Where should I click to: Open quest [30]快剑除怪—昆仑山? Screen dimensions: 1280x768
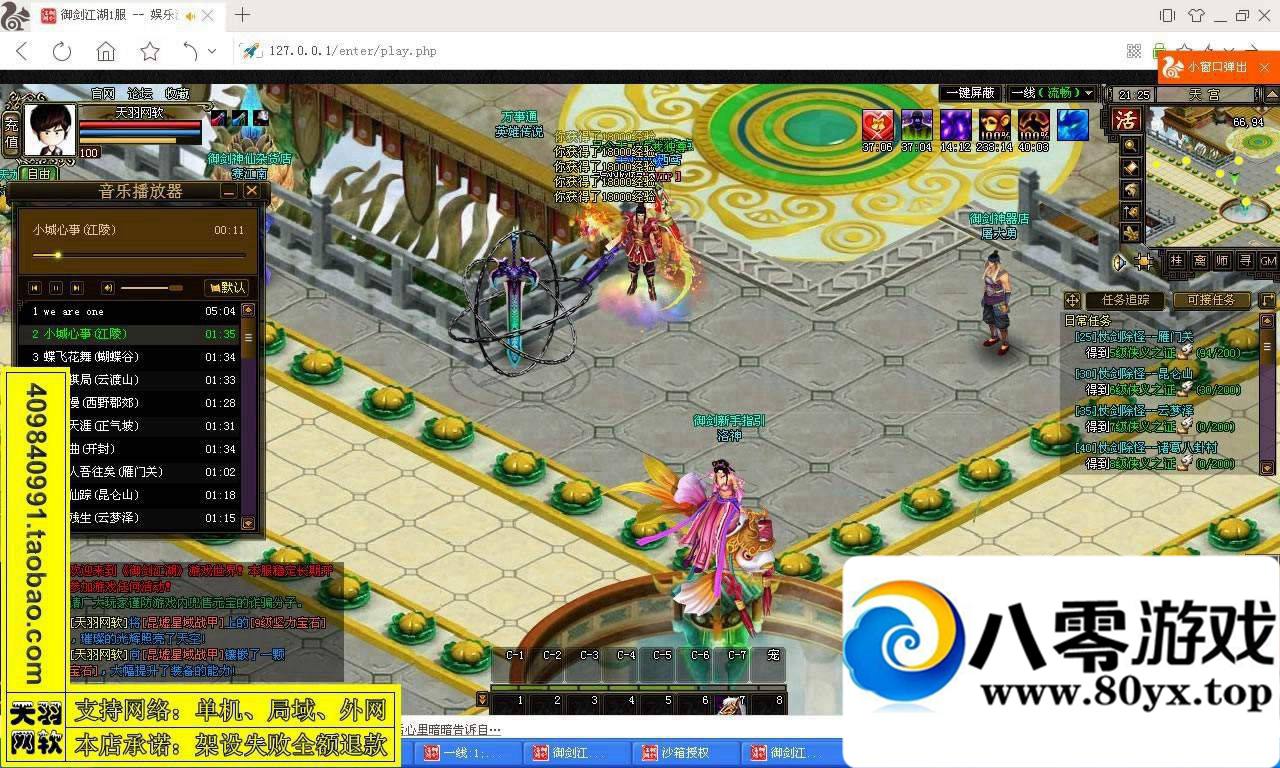[x=1134, y=374]
